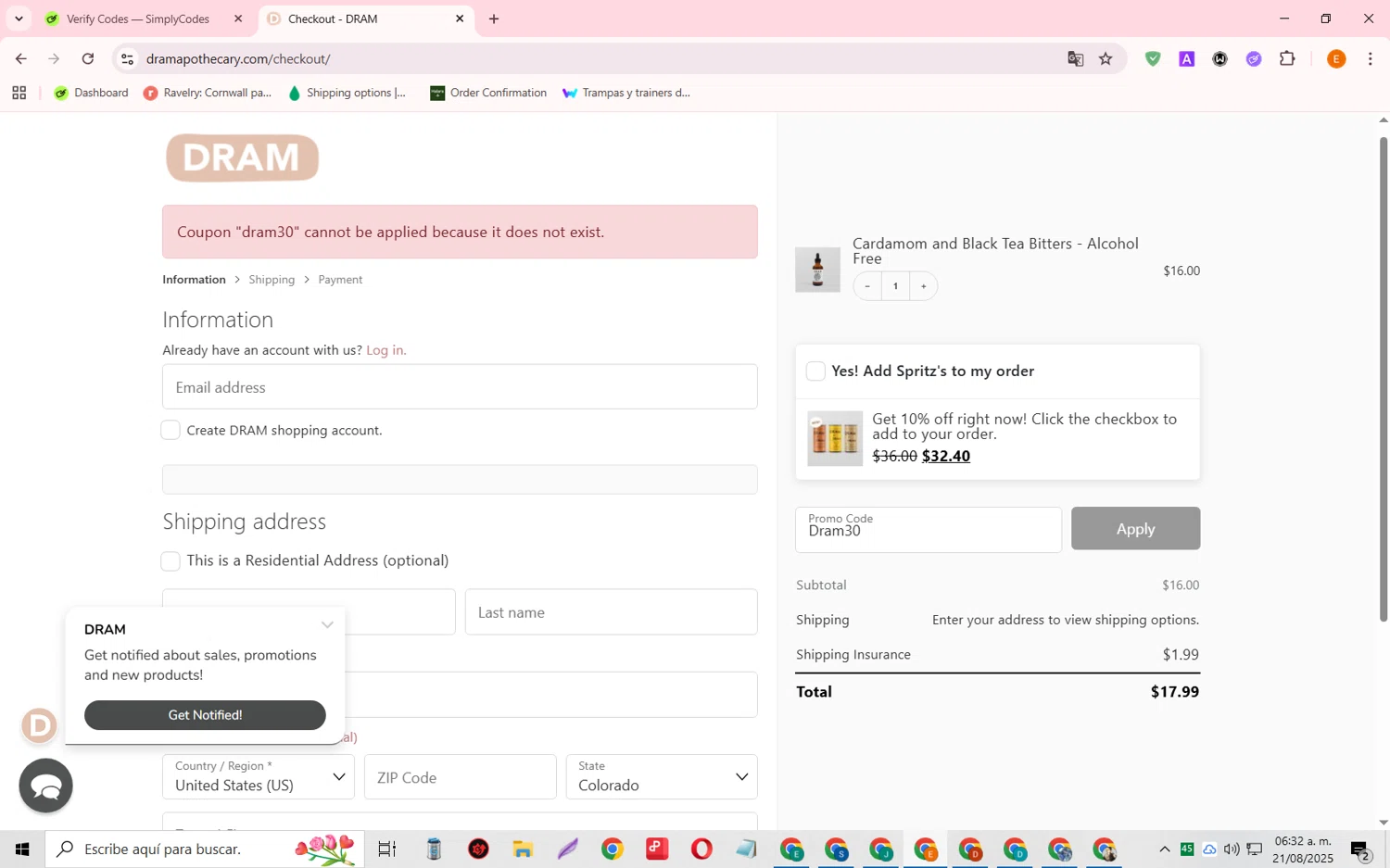Expand the State dropdown showing Colorado
Viewport: 1390px width, 868px height.
click(x=662, y=776)
